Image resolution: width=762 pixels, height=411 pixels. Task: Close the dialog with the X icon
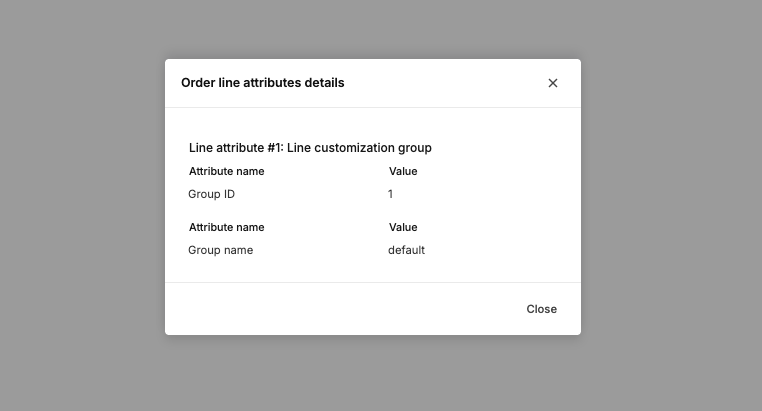coord(553,83)
